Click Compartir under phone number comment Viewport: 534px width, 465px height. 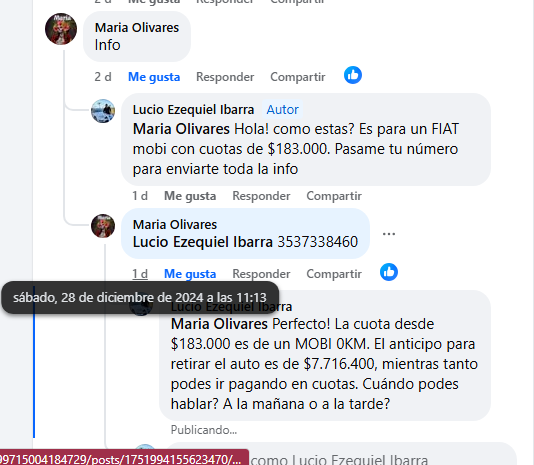(x=334, y=274)
